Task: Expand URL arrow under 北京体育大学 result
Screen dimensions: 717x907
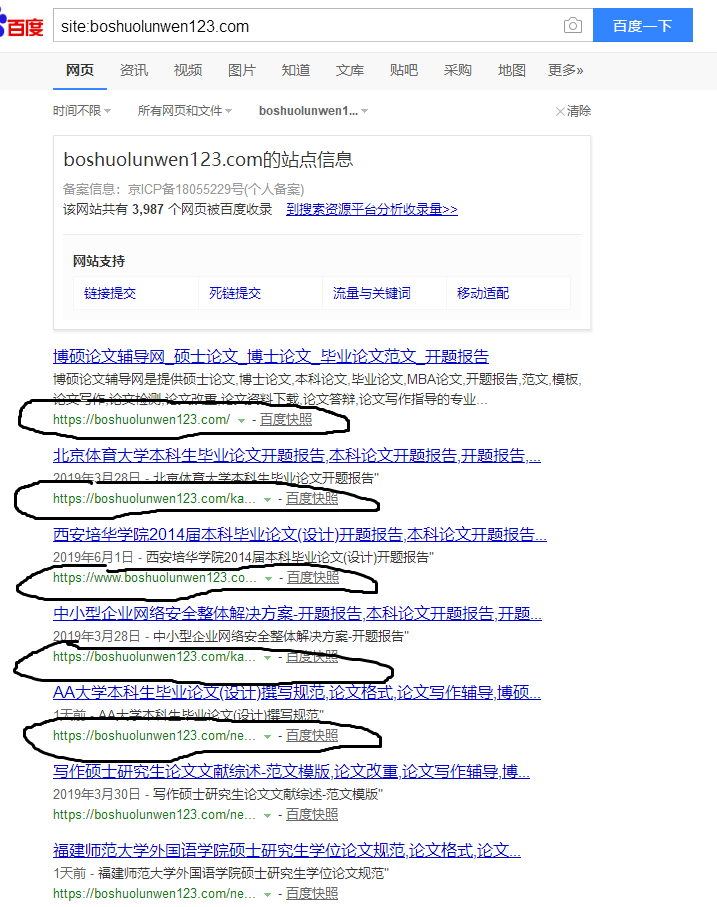Action: point(267,500)
